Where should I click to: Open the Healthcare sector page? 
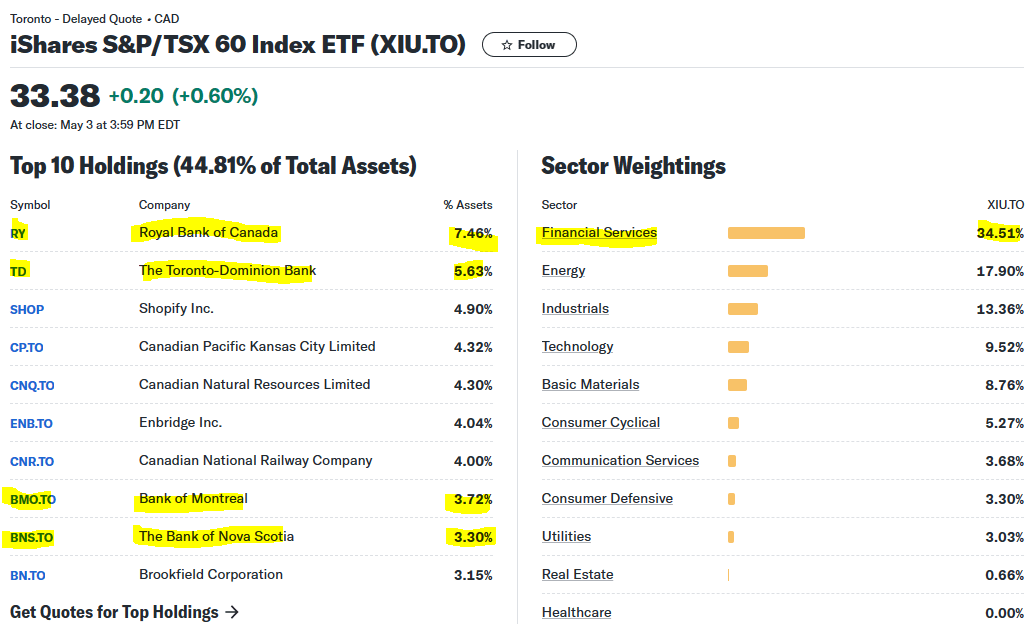(576, 612)
